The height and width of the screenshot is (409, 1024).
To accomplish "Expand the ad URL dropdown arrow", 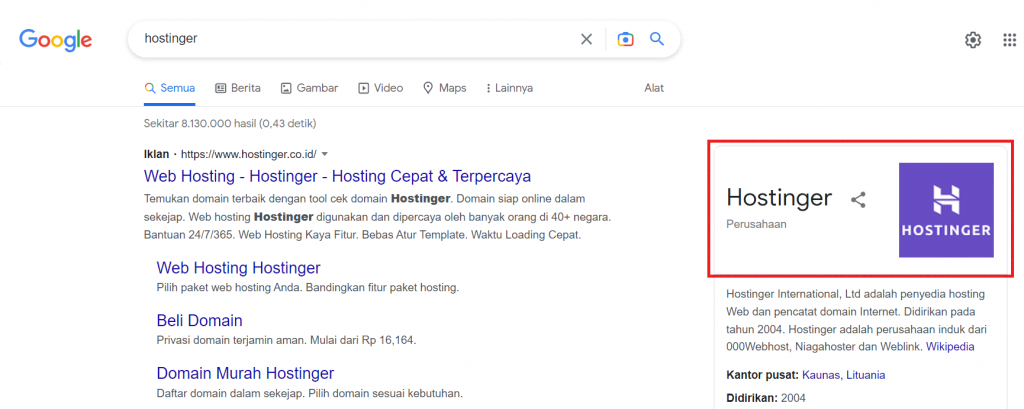I will (x=325, y=154).
